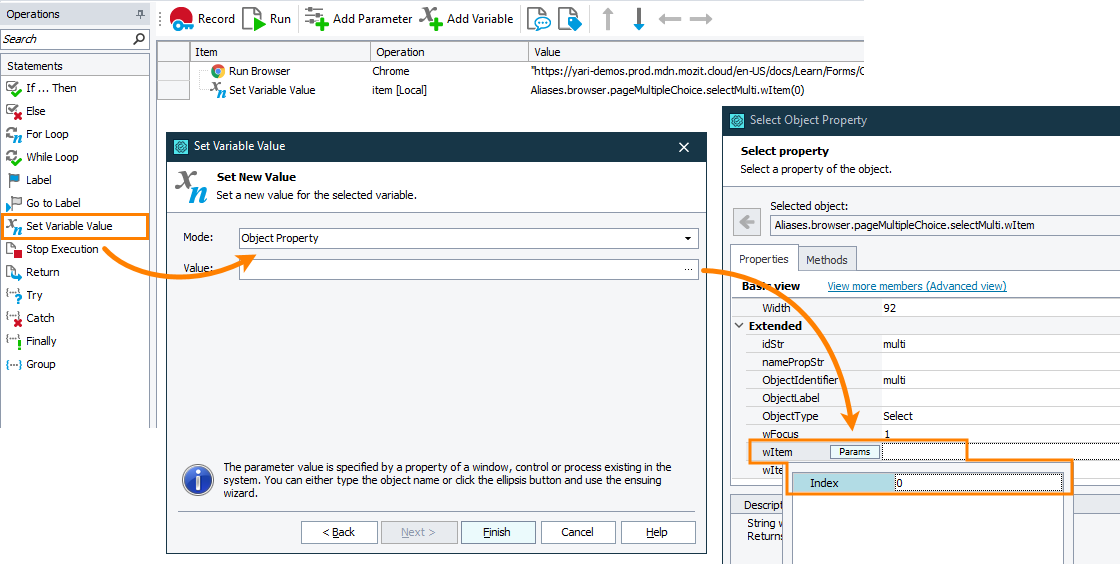Select the Properties tab
This screenshot has height=564, width=1120.
pos(763,260)
